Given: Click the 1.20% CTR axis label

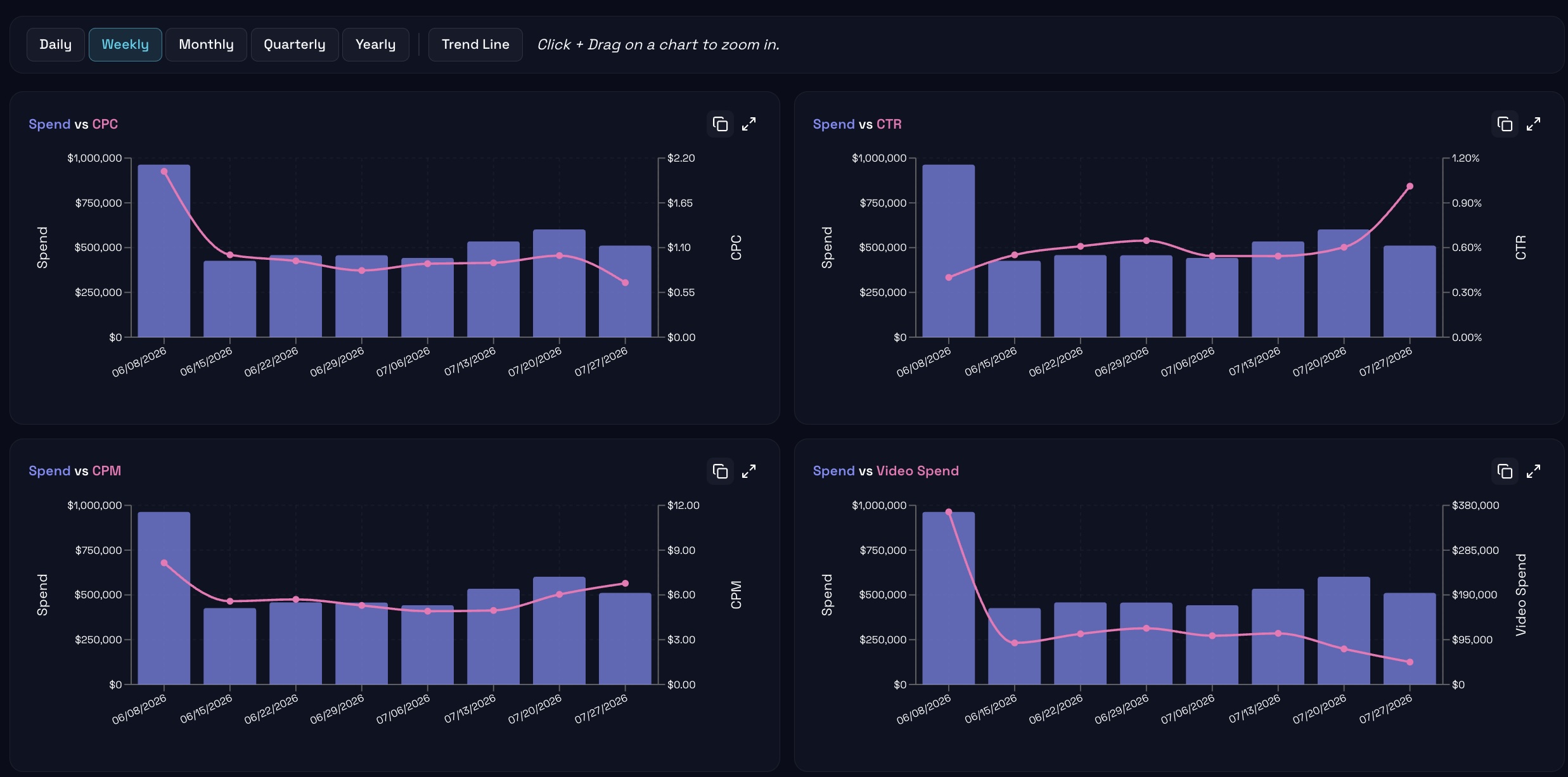Looking at the screenshot, I should [1466, 158].
